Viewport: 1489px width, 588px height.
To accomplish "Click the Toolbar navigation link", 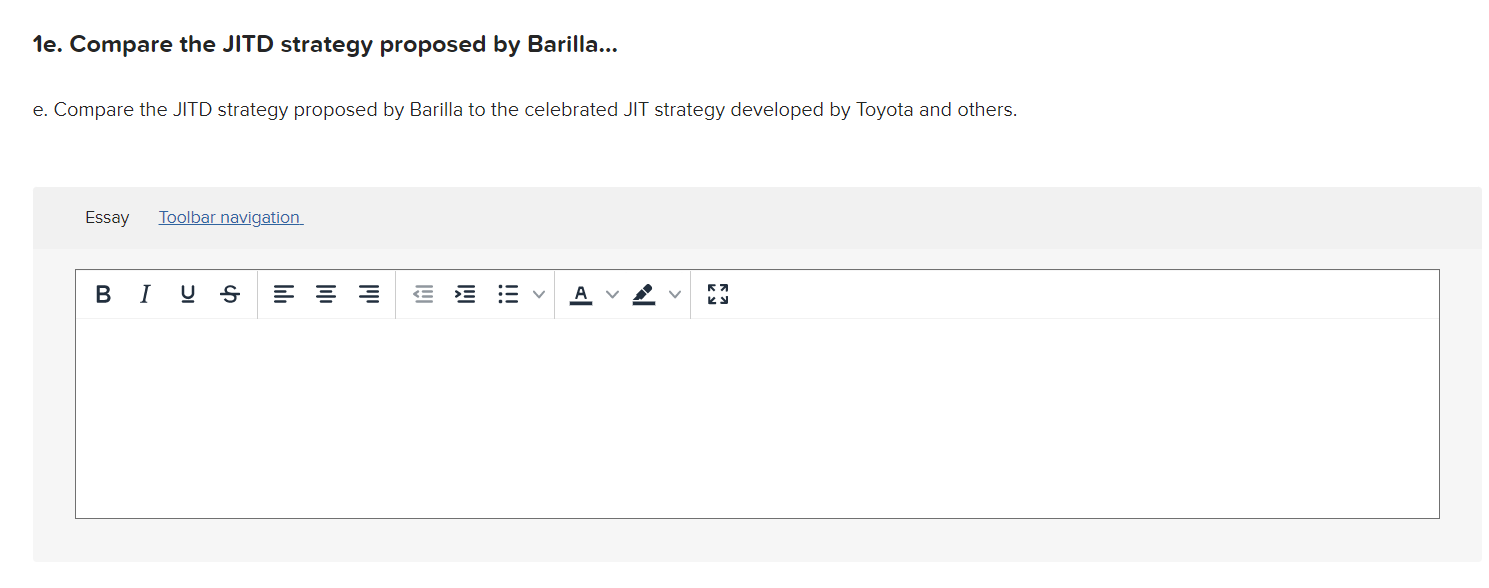I will point(230,217).
